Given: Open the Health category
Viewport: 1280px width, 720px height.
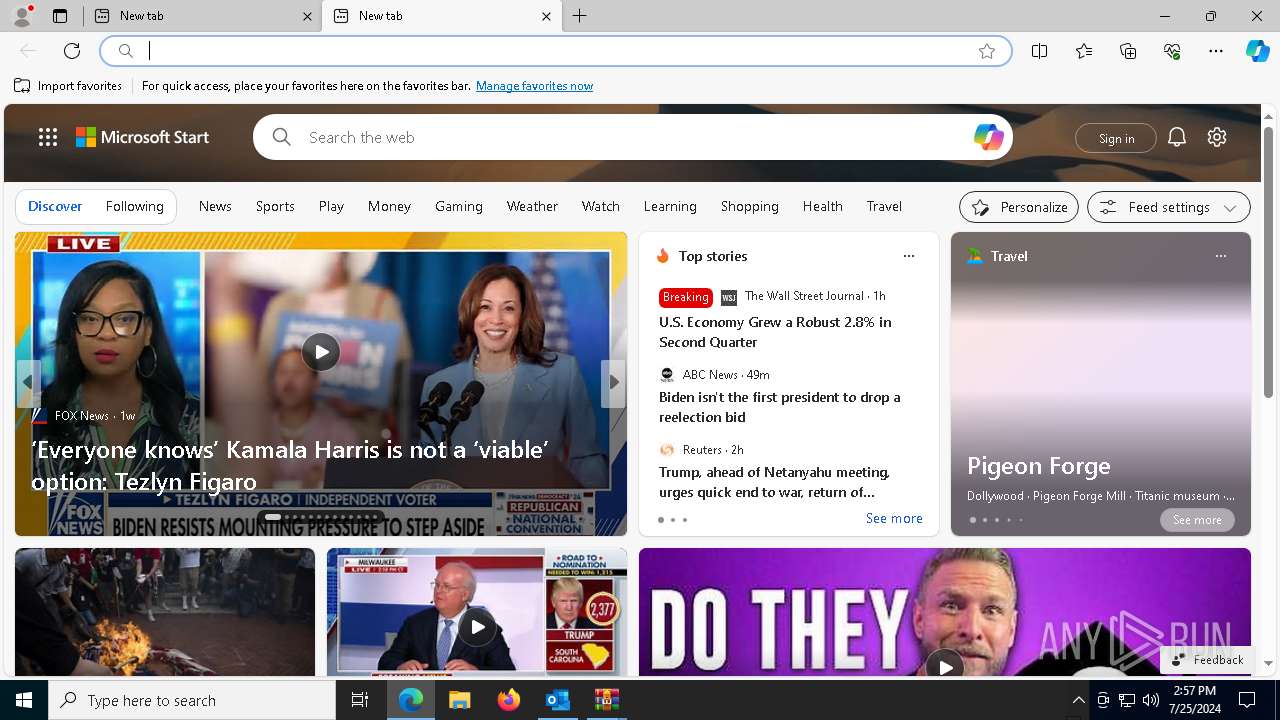Looking at the screenshot, I should tap(823, 206).
